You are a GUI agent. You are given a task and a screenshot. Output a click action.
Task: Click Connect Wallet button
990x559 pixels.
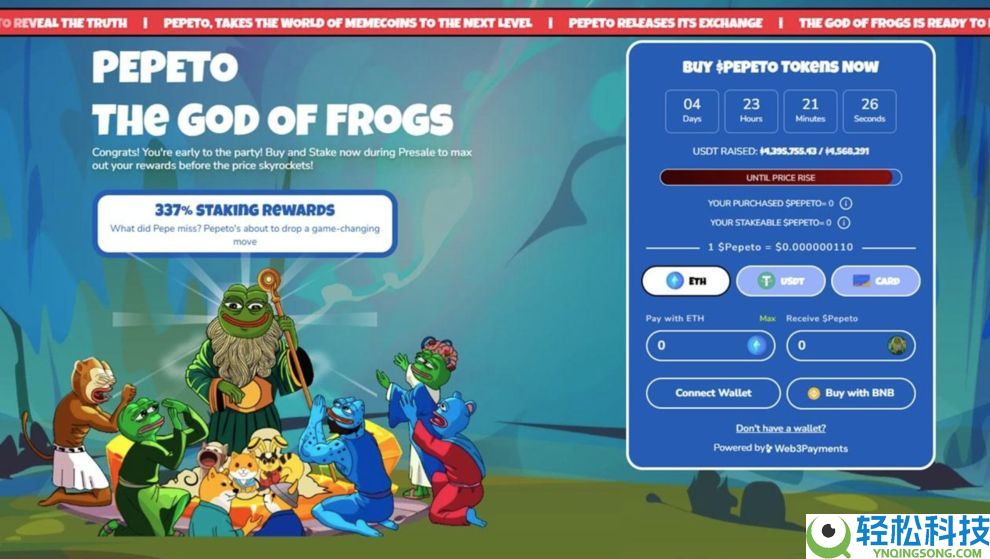(x=713, y=393)
